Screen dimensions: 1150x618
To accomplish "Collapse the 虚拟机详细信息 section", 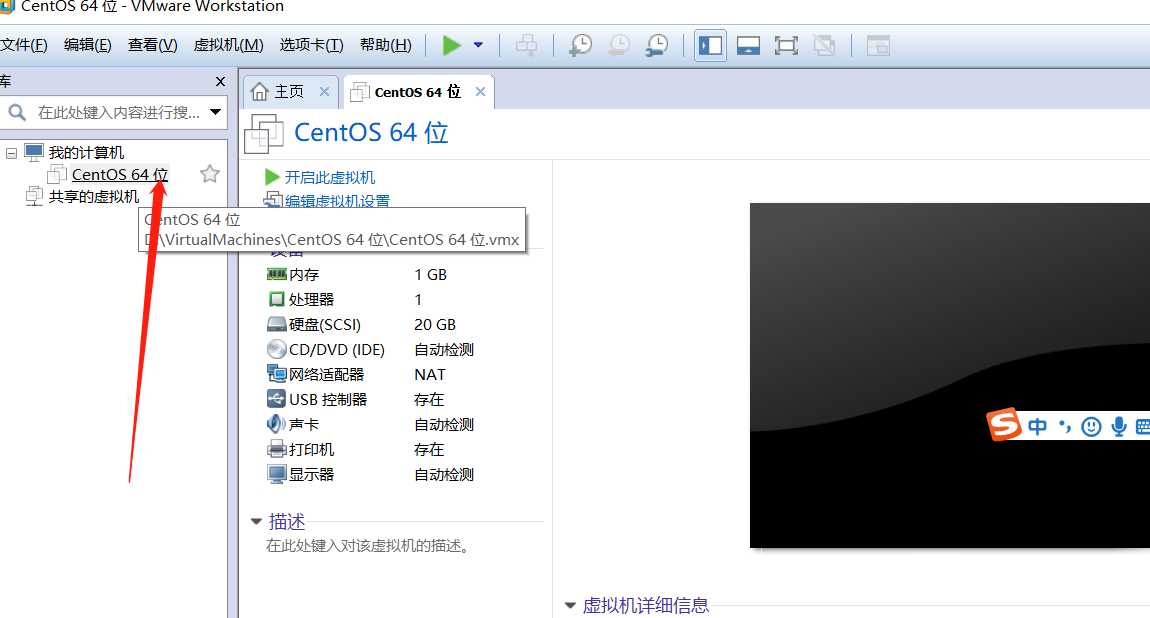I will click(570, 606).
